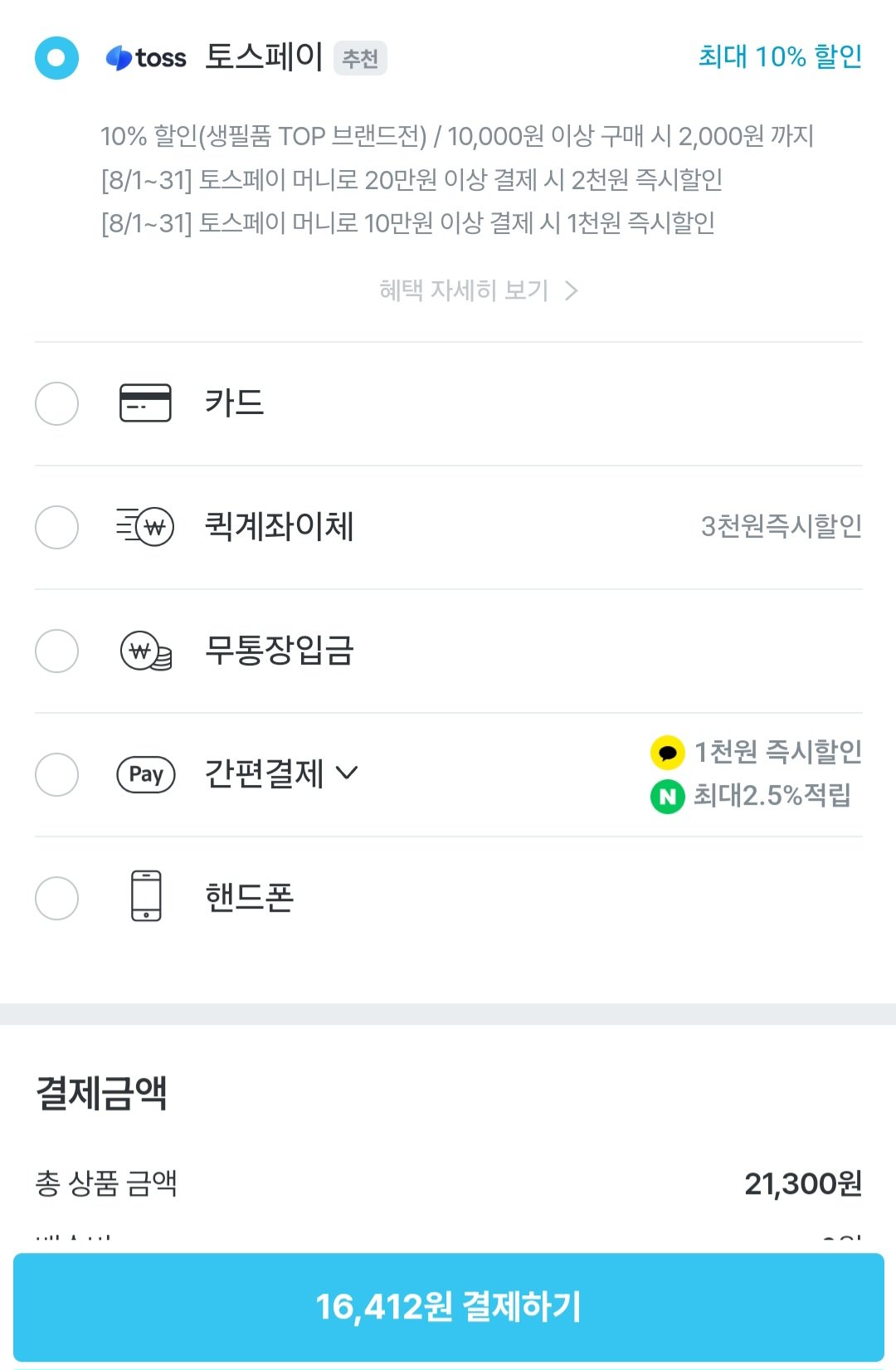
Task: Select the 퀵계좌이체 radio button
Action: point(56,527)
